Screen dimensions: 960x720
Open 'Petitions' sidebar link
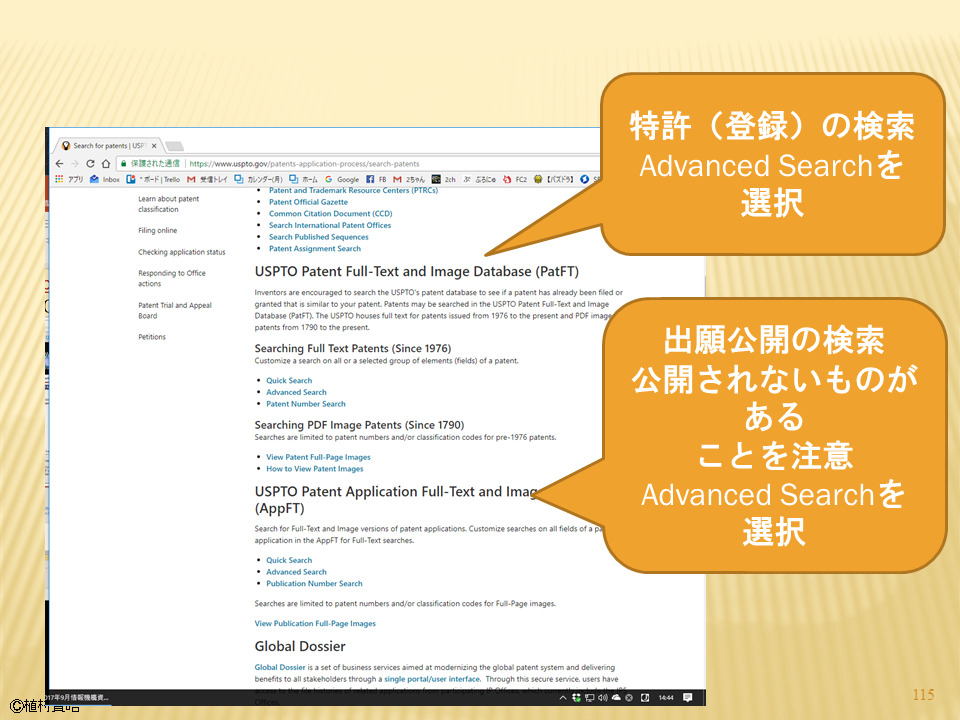[x=152, y=337]
